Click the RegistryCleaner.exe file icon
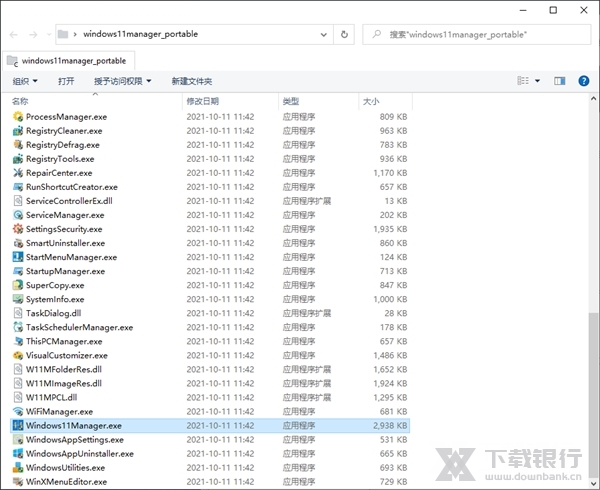The height and width of the screenshot is (490, 600). (x=18, y=131)
